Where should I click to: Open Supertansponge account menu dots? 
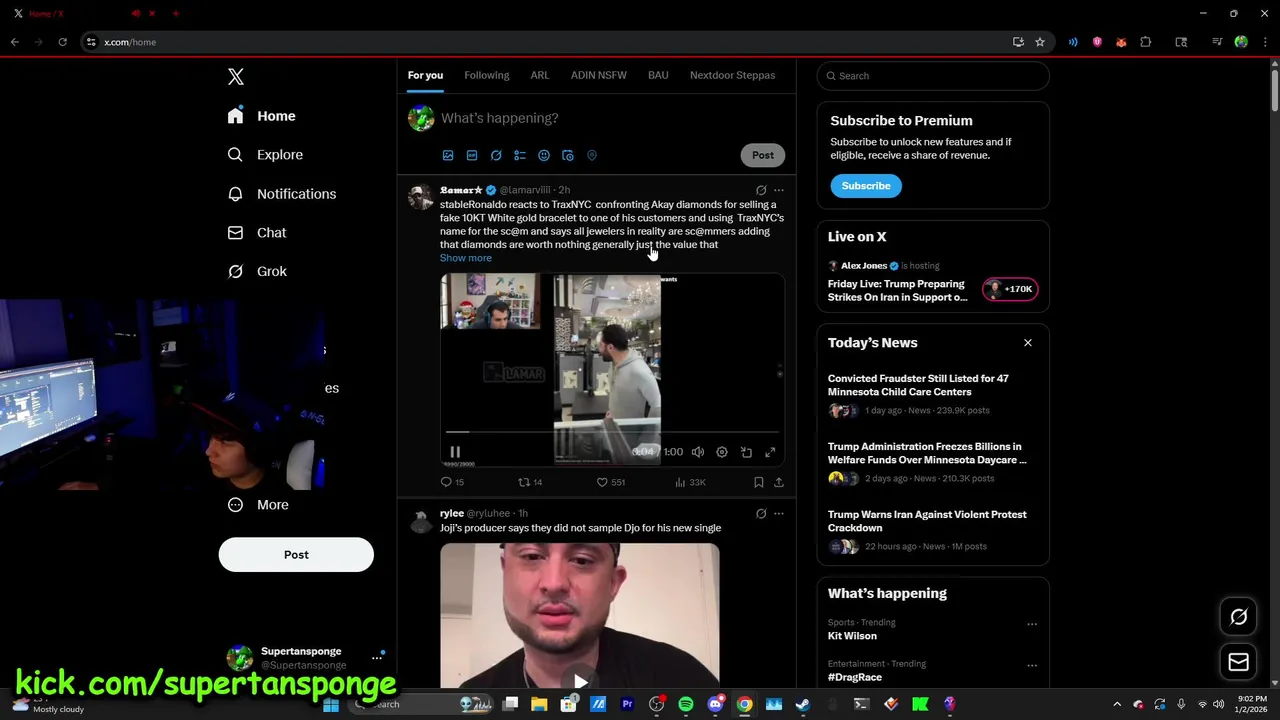(377, 657)
